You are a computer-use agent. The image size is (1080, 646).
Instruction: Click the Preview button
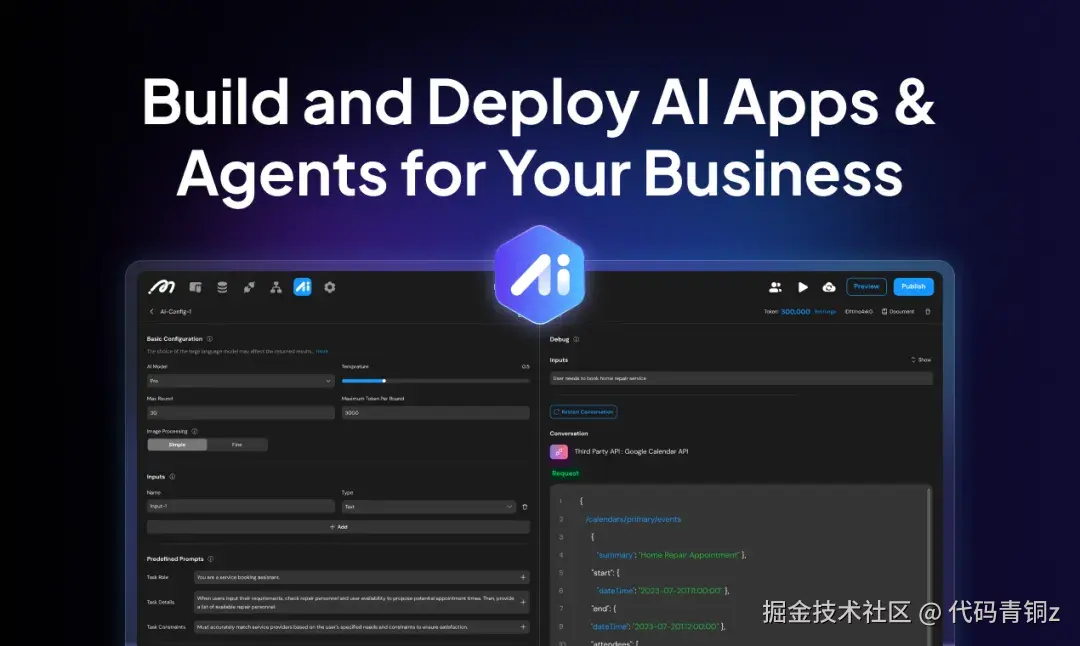(866, 286)
